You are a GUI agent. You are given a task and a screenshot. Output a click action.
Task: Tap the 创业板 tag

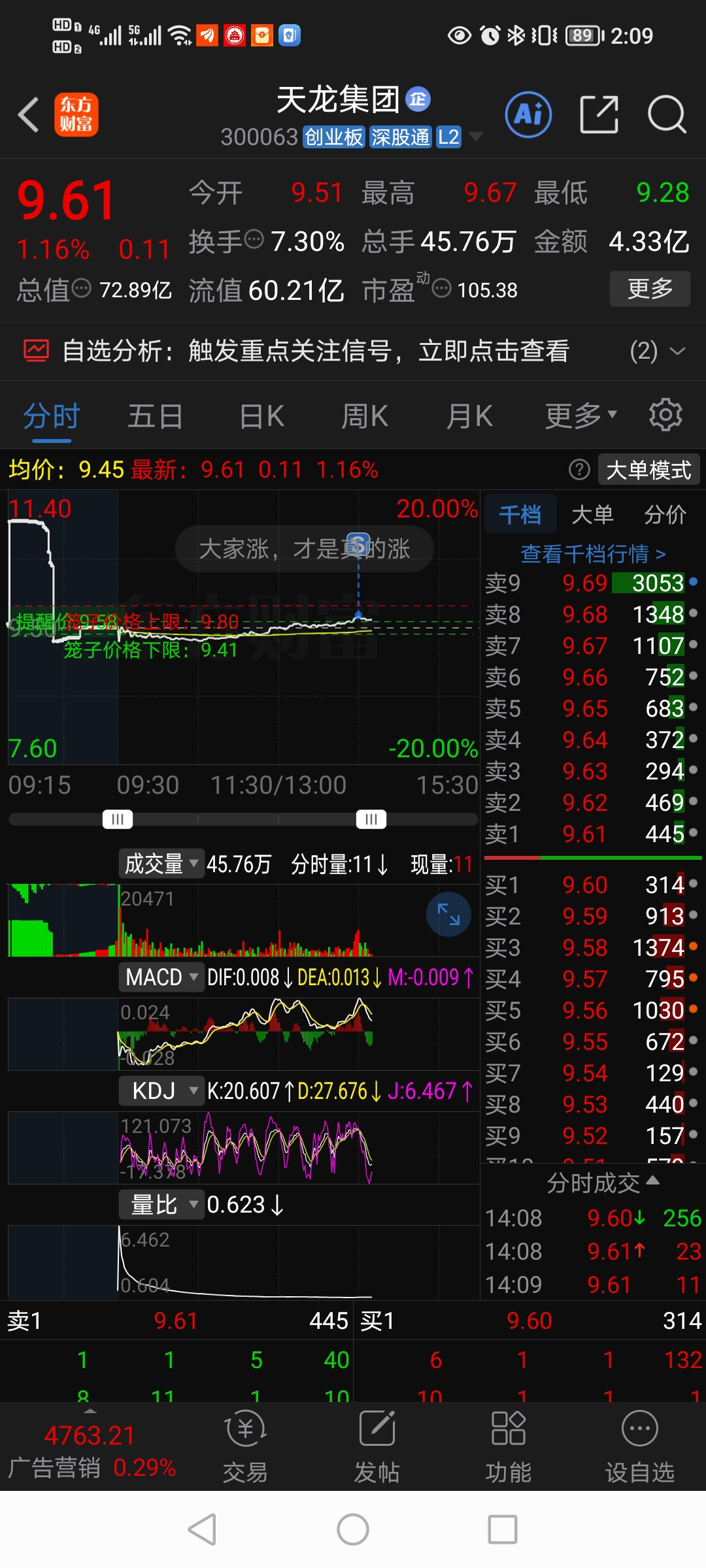[x=333, y=137]
